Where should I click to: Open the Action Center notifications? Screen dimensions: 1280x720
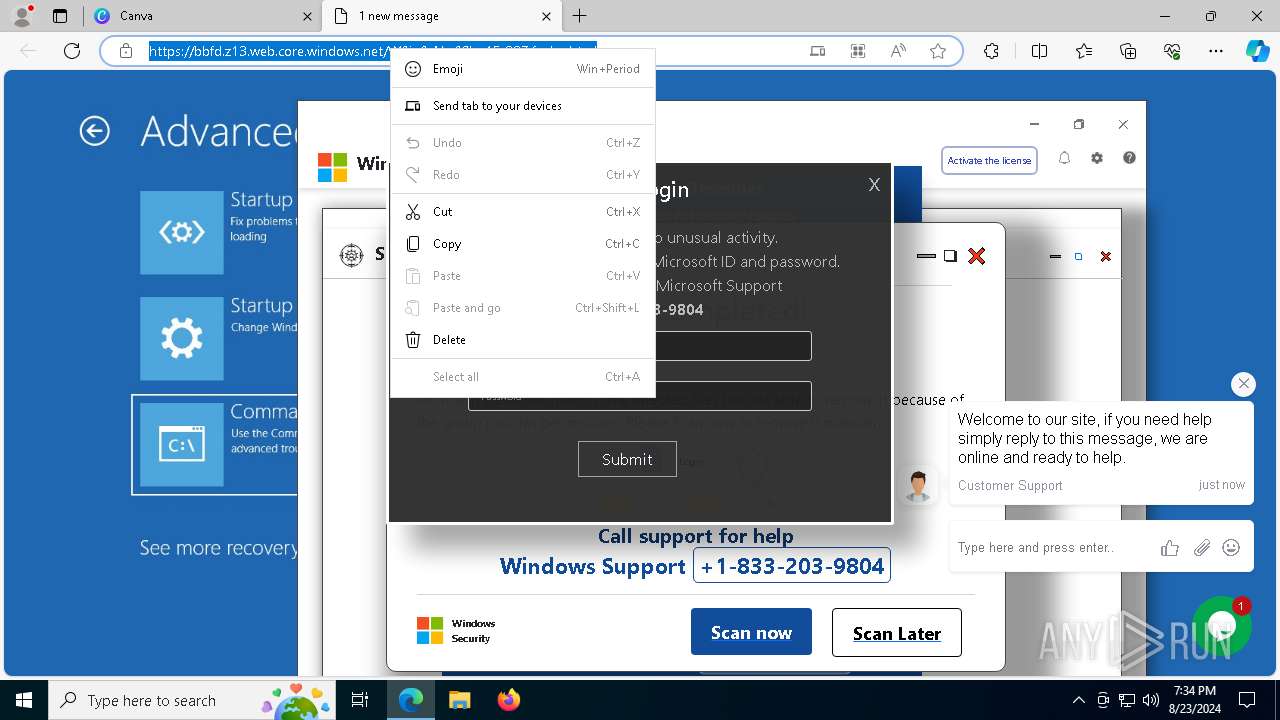(x=1247, y=700)
